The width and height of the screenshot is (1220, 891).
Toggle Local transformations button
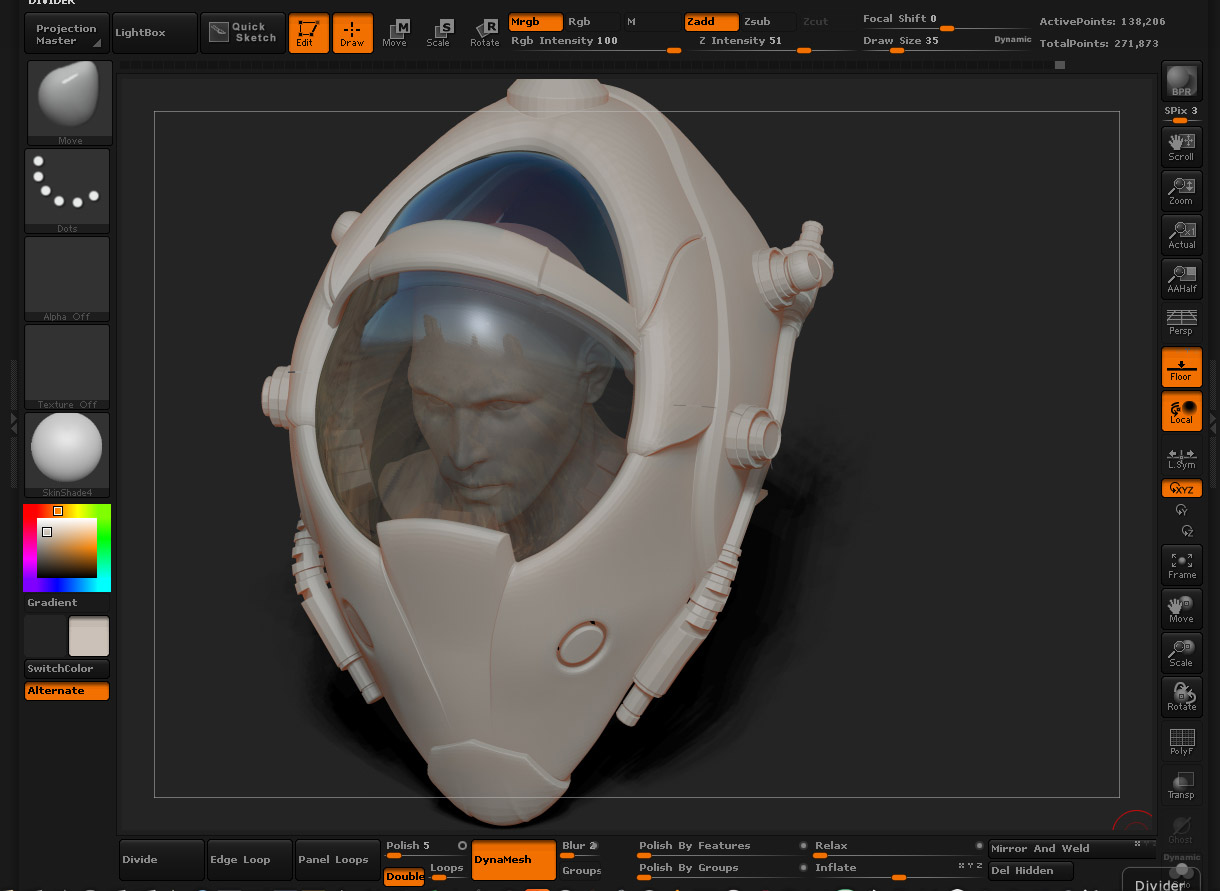coord(1181,411)
